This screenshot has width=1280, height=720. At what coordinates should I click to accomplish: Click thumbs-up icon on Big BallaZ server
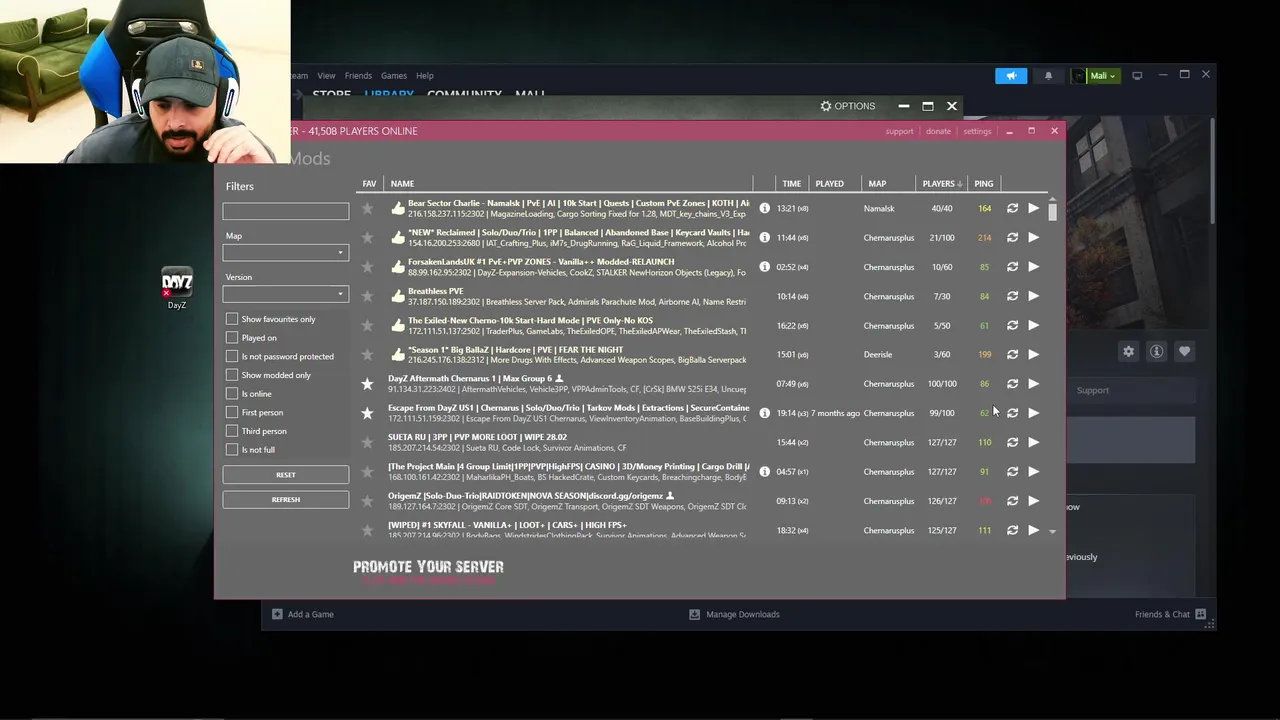click(x=398, y=355)
